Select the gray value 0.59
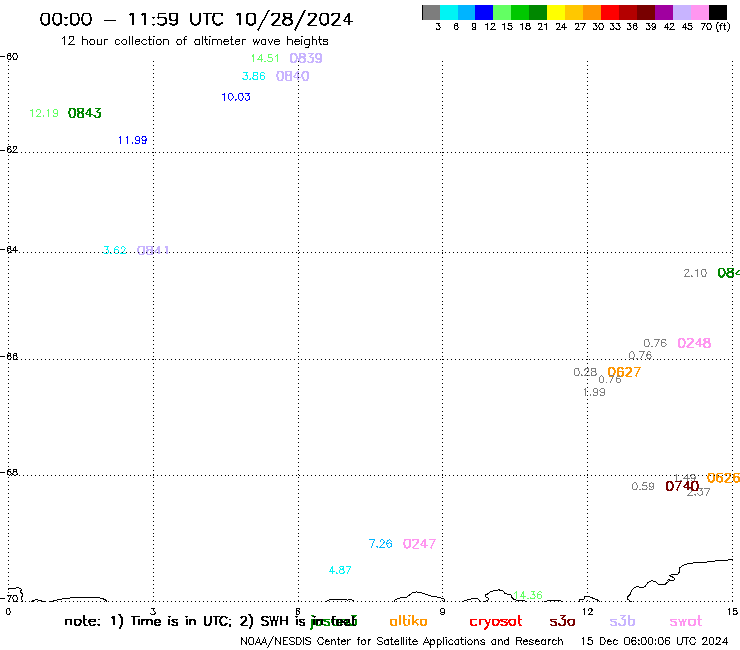The width and height of the screenshot is (740, 650). 643,486
